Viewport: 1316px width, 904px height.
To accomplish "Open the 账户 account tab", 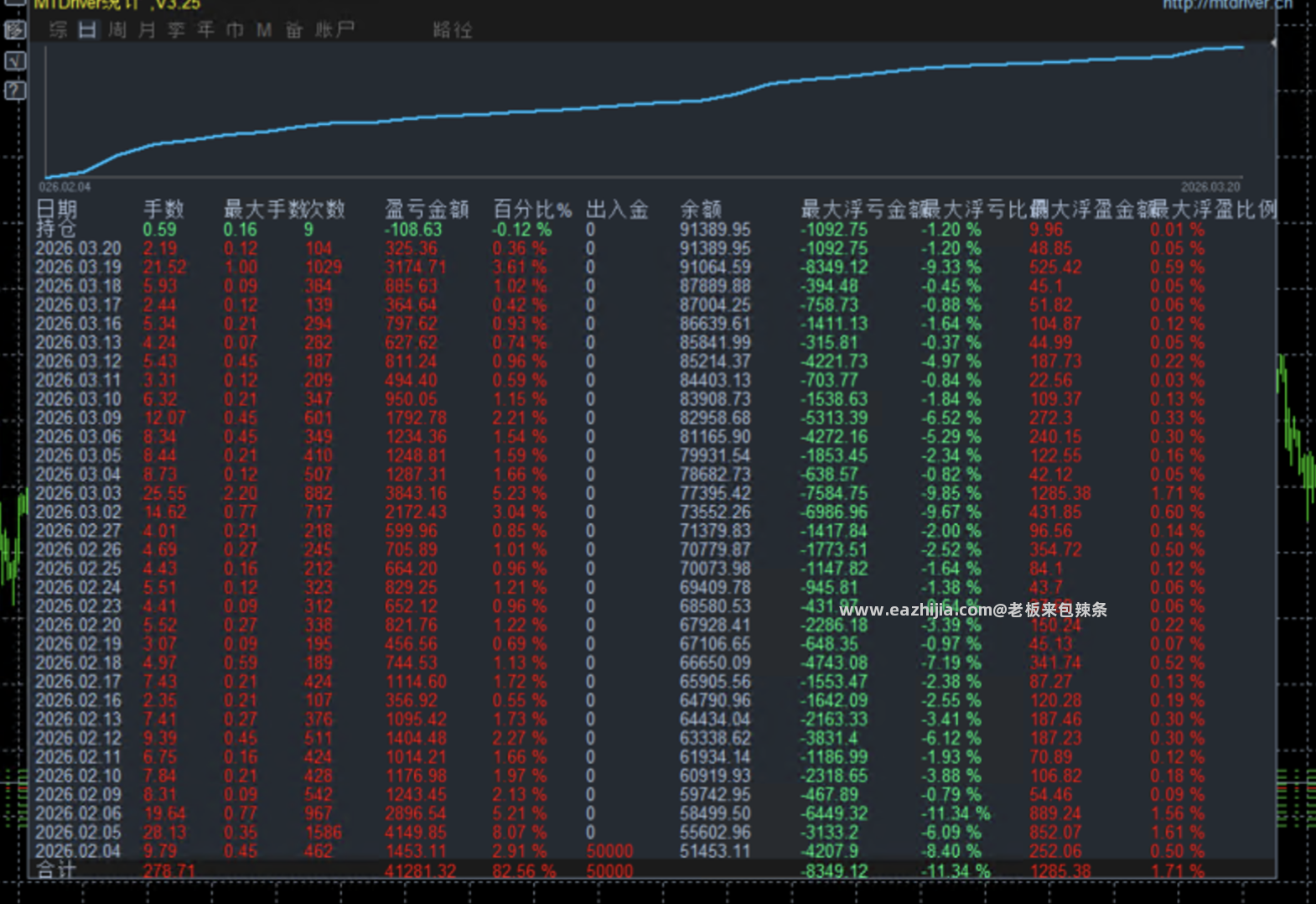I will [x=334, y=30].
